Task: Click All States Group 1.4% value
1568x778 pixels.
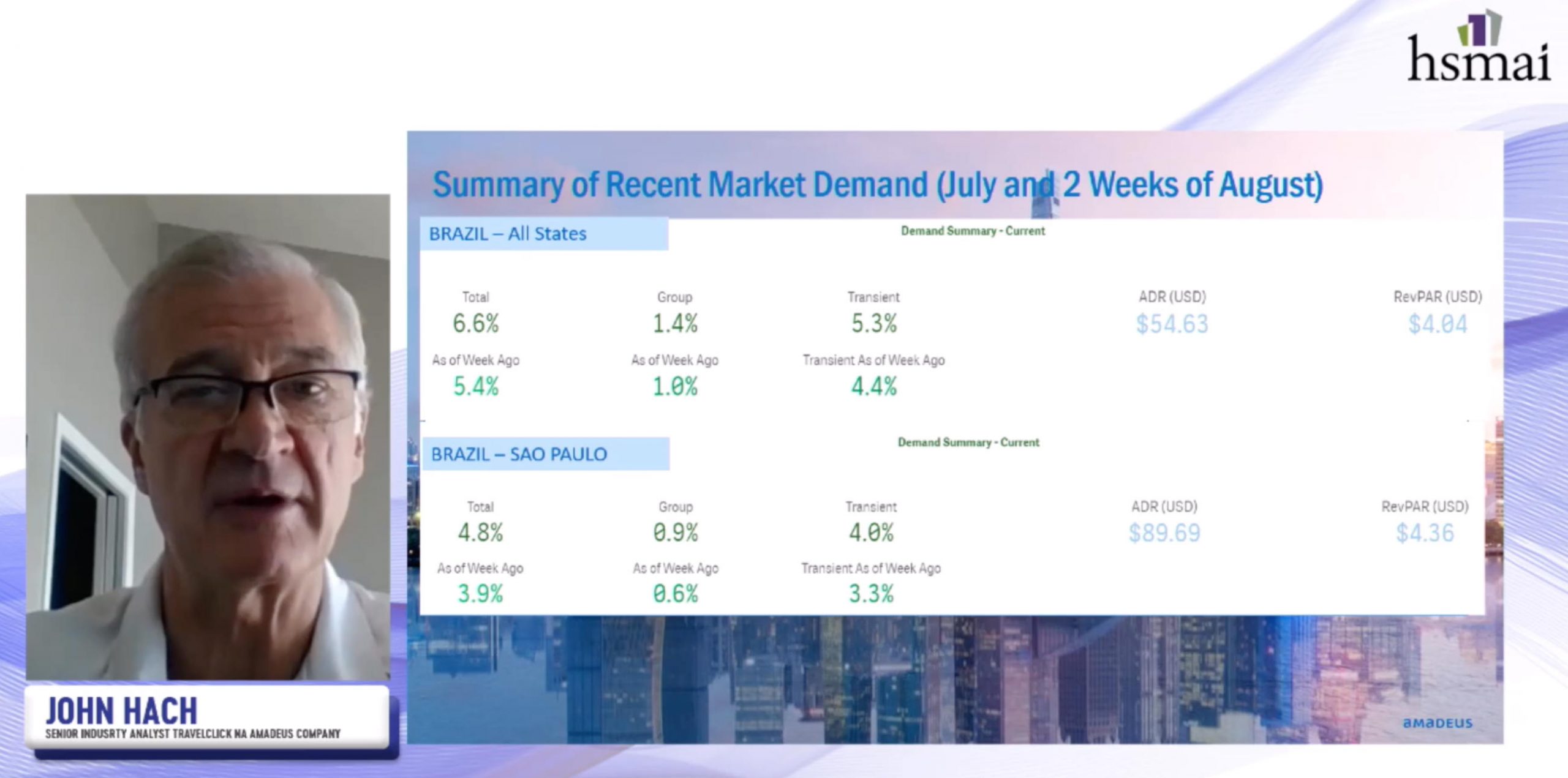Action: tap(675, 323)
